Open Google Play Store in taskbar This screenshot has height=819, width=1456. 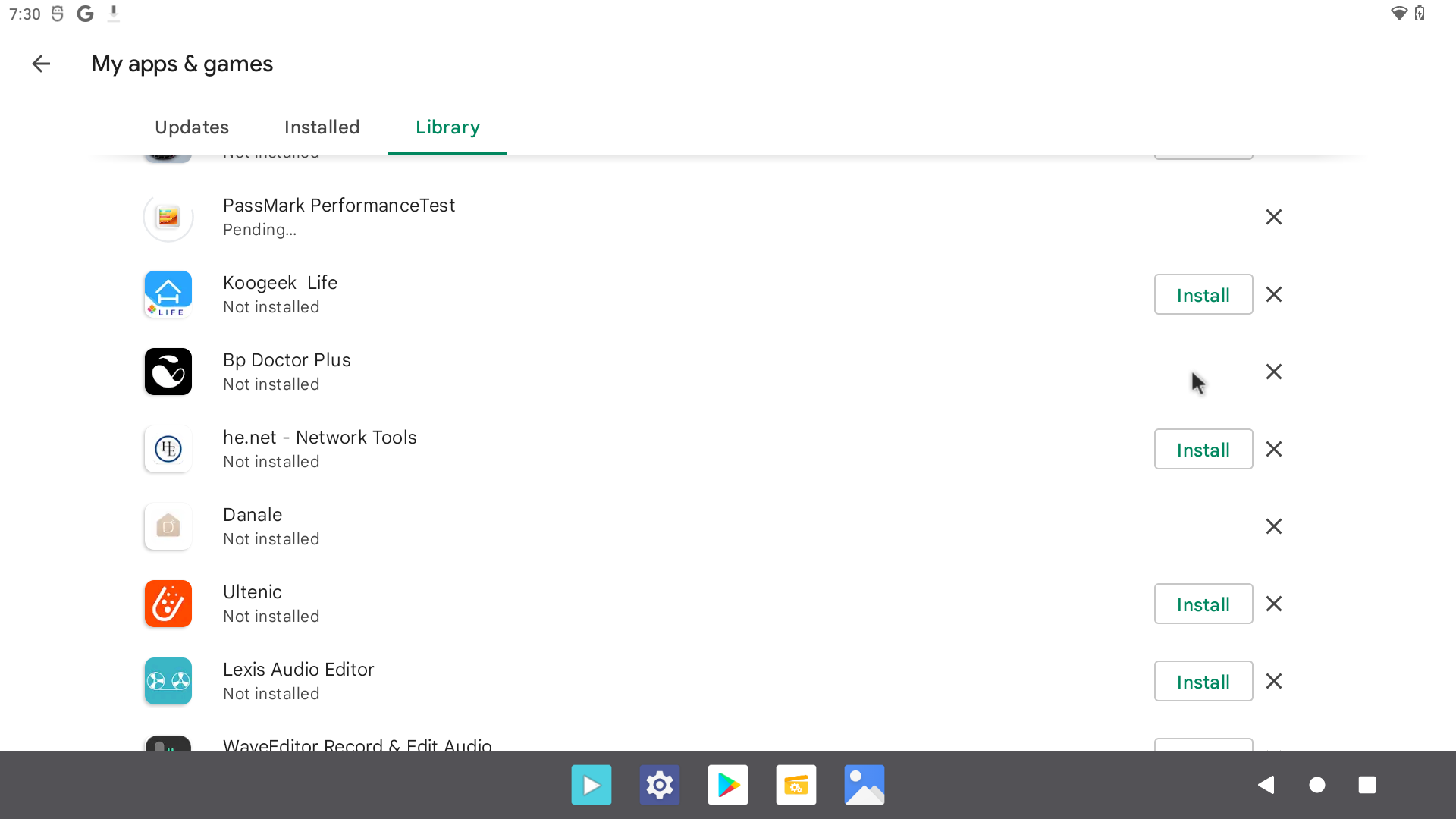coord(728,785)
